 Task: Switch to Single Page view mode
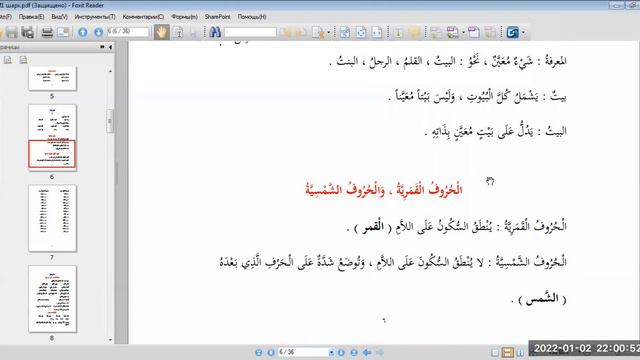(495, 352)
